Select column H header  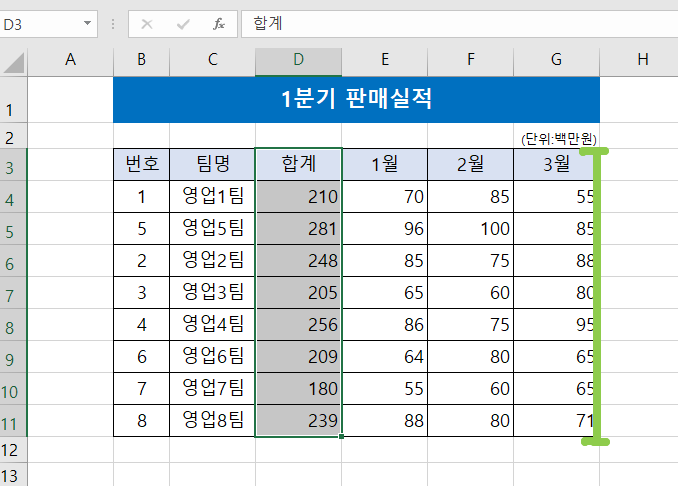(639, 59)
